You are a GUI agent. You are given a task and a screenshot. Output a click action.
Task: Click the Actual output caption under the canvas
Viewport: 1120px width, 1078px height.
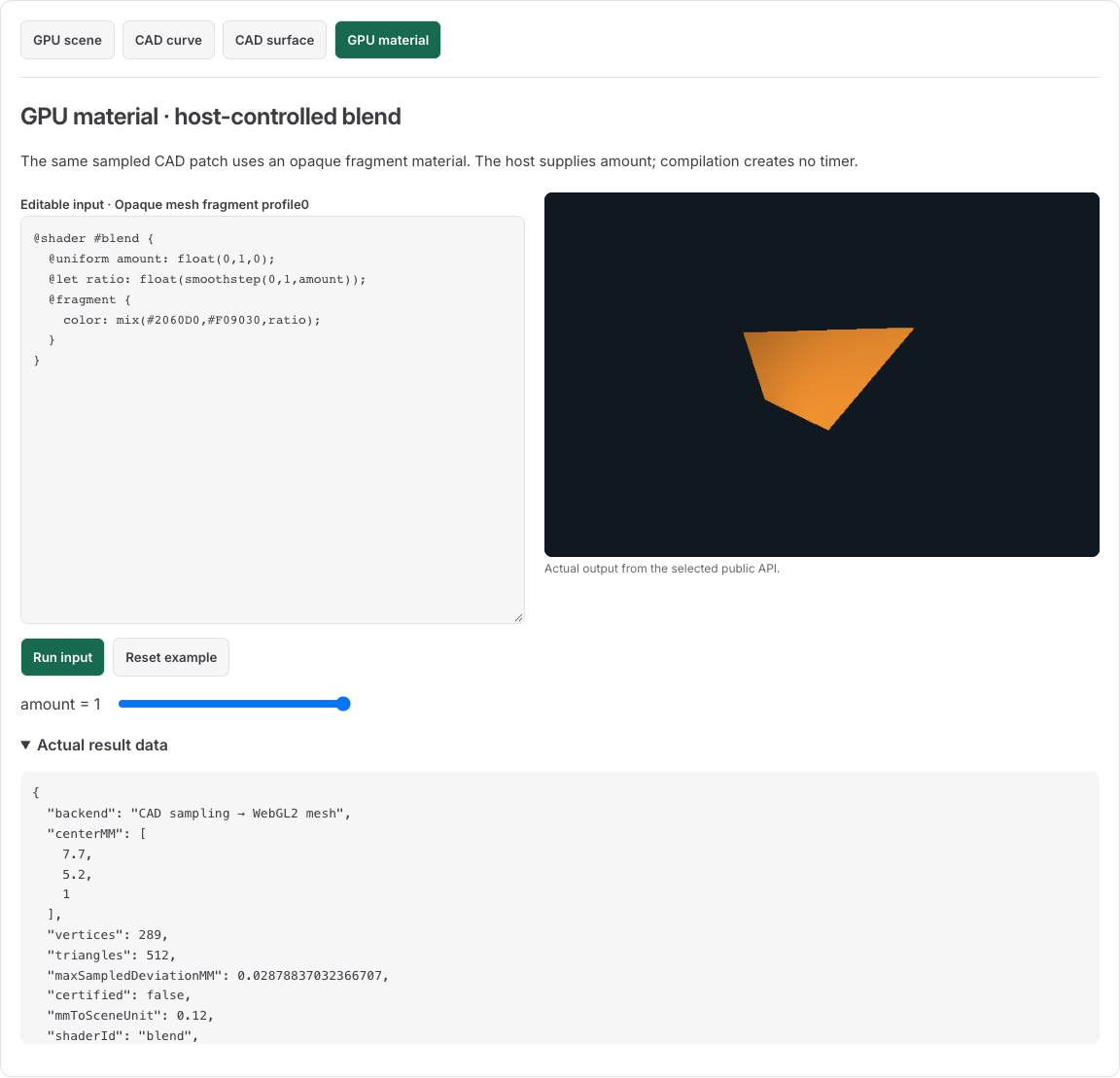[x=661, y=569]
